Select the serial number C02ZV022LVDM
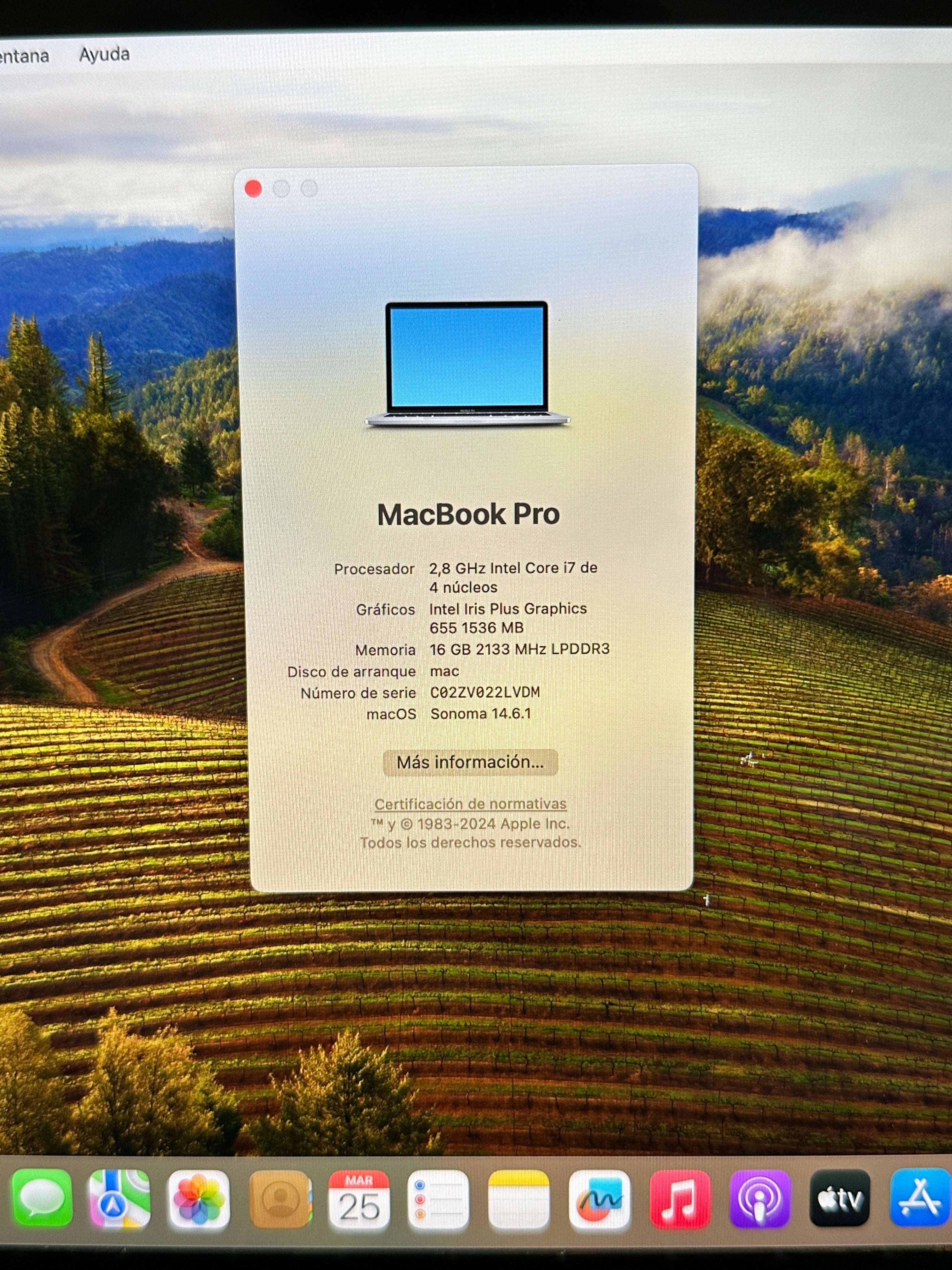Screen dimensions: 952x1270 coord(485,692)
